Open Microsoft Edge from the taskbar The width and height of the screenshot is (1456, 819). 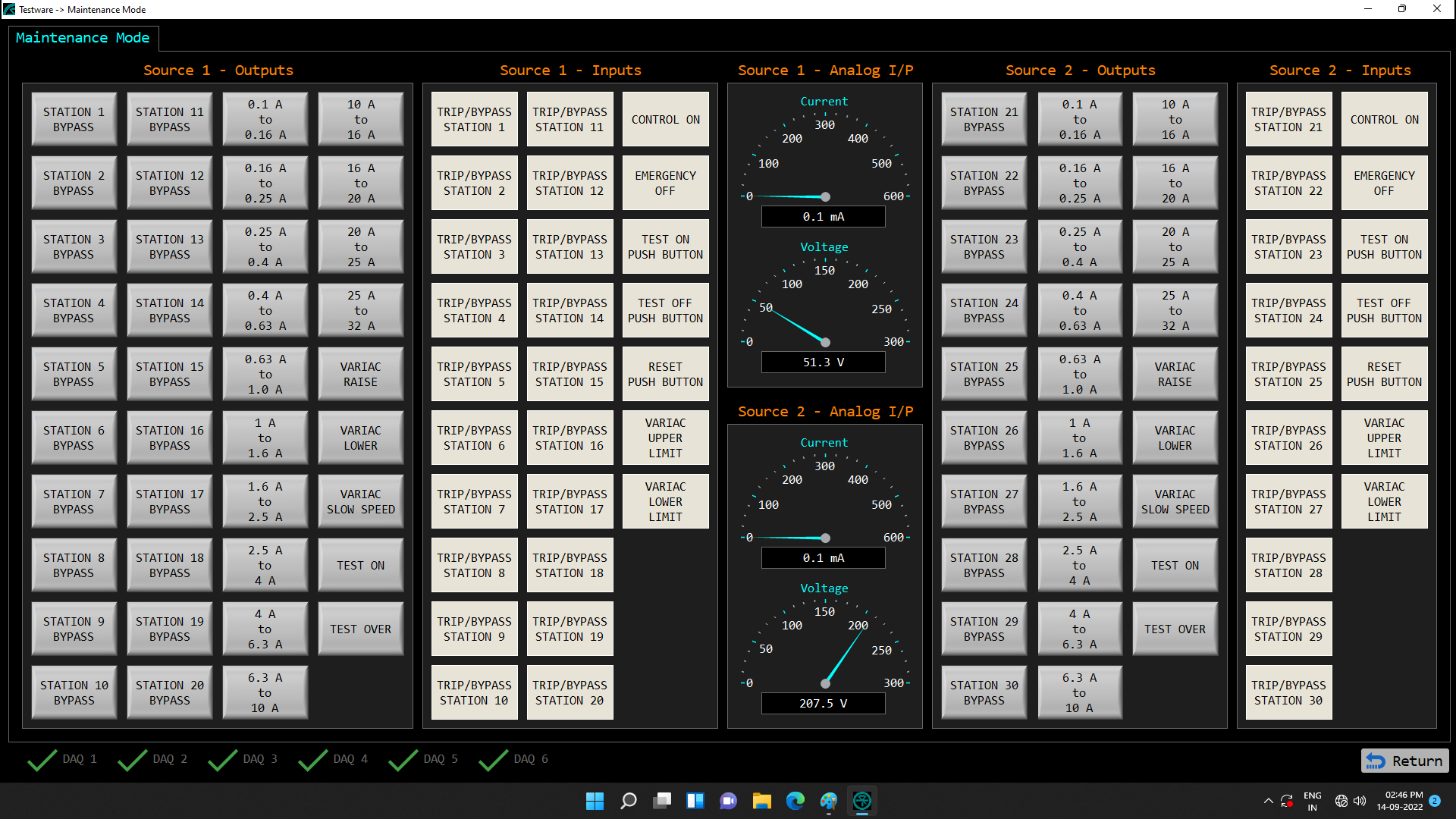click(x=795, y=801)
